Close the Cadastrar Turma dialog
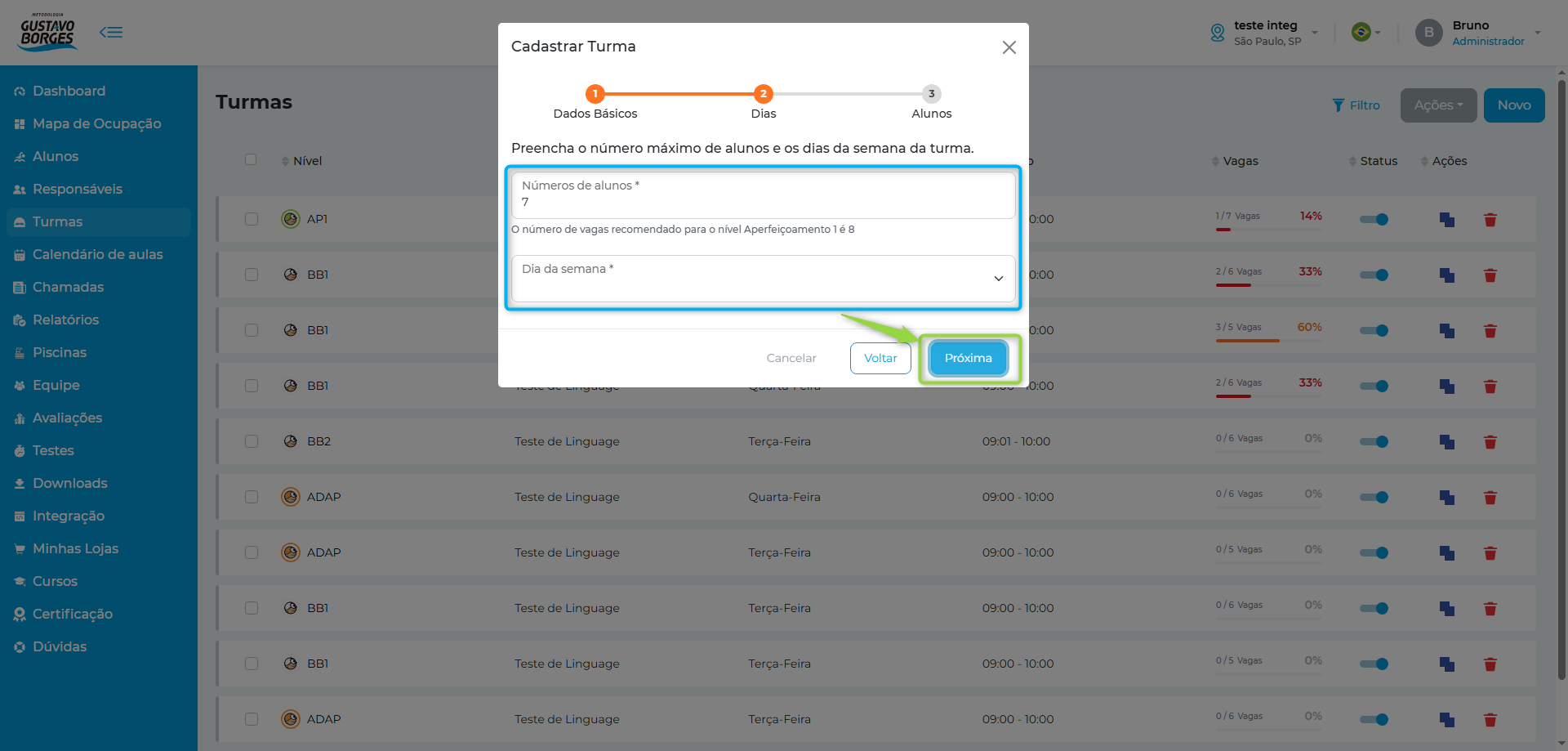1568x751 pixels. 1009,47
